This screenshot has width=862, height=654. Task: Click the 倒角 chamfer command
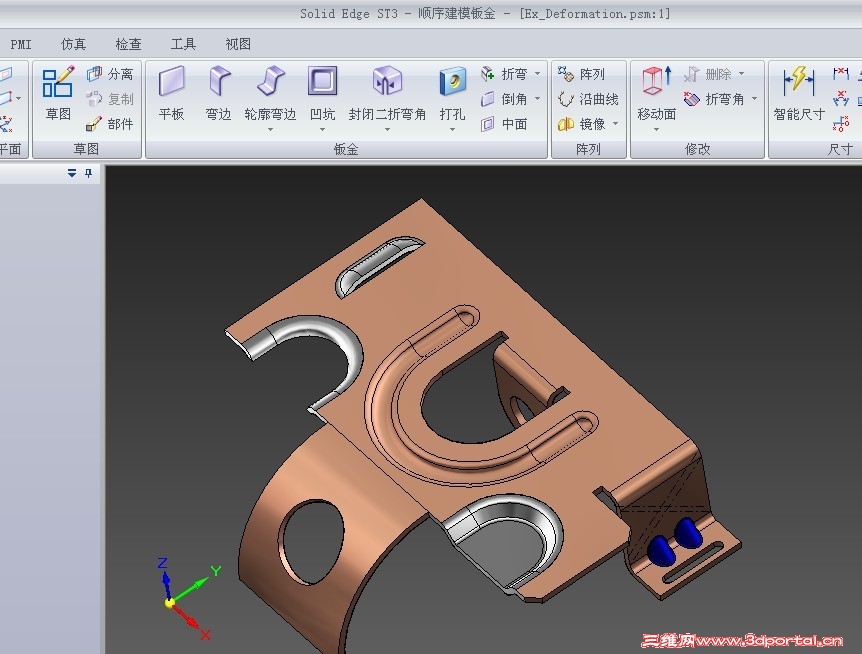(504, 99)
